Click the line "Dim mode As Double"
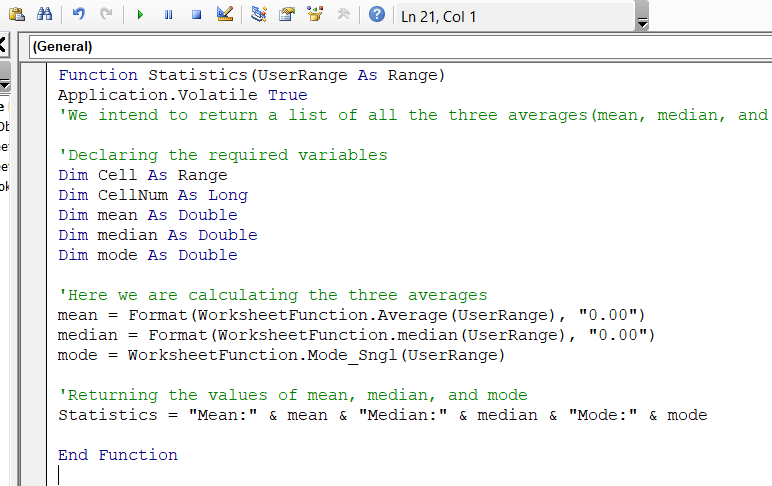This screenshot has height=486, width=772. tap(147, 255)
